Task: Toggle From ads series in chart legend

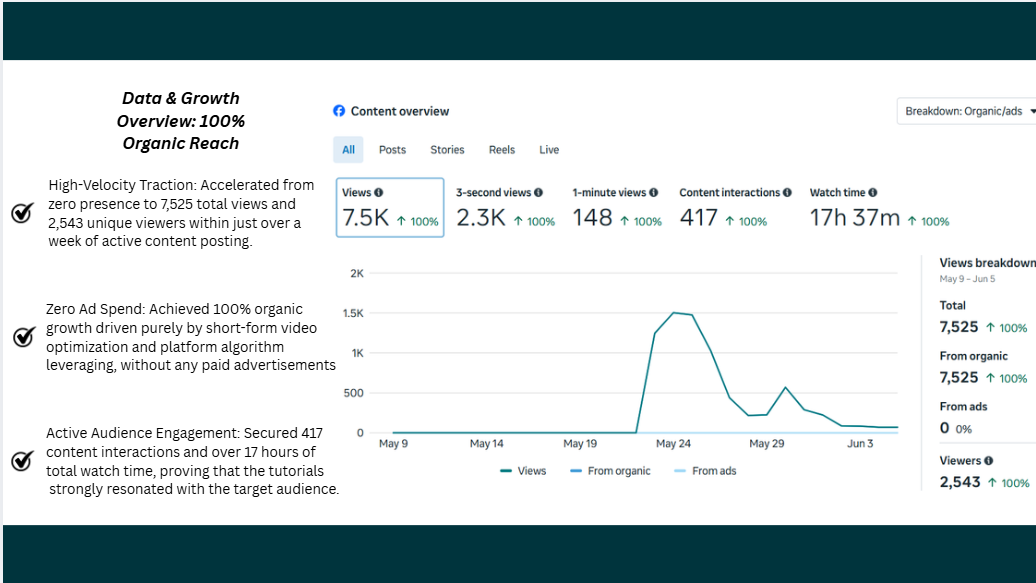Action: click(705, 471)
